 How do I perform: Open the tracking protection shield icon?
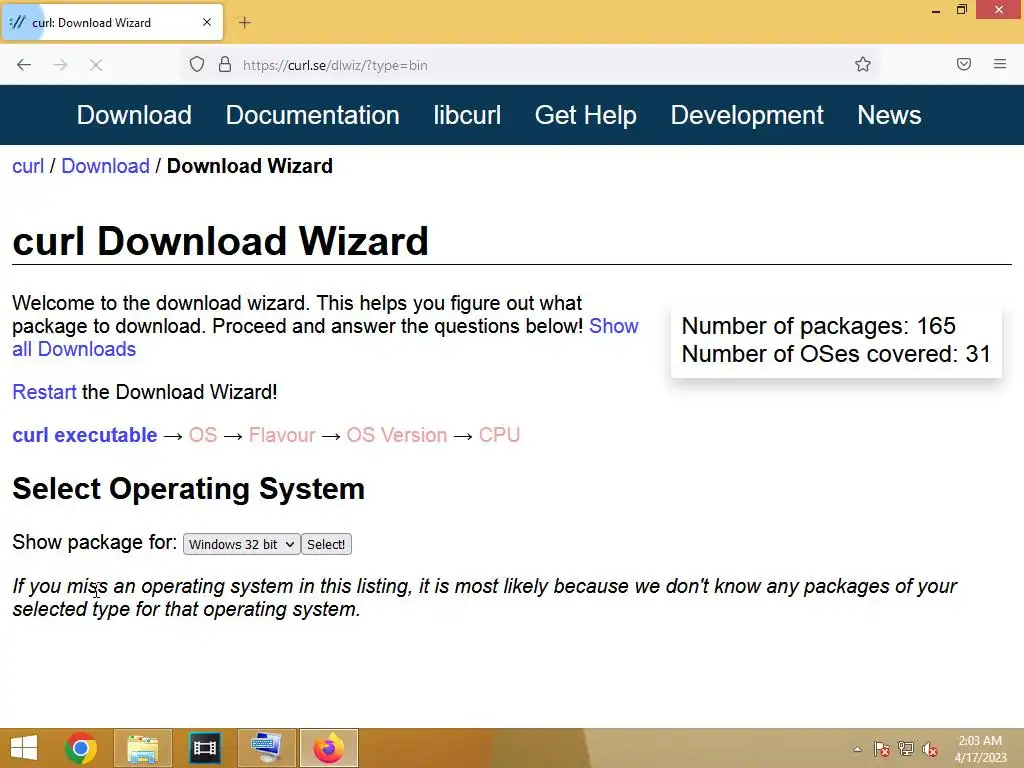pos(197,65)
